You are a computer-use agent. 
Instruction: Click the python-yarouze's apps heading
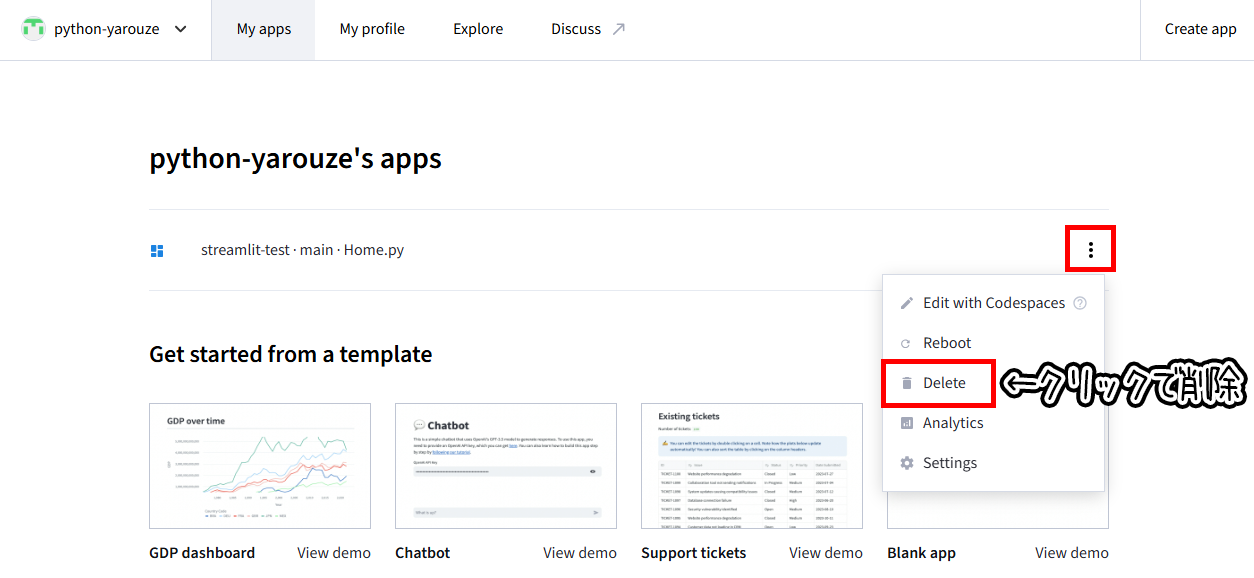coord(296,159)
